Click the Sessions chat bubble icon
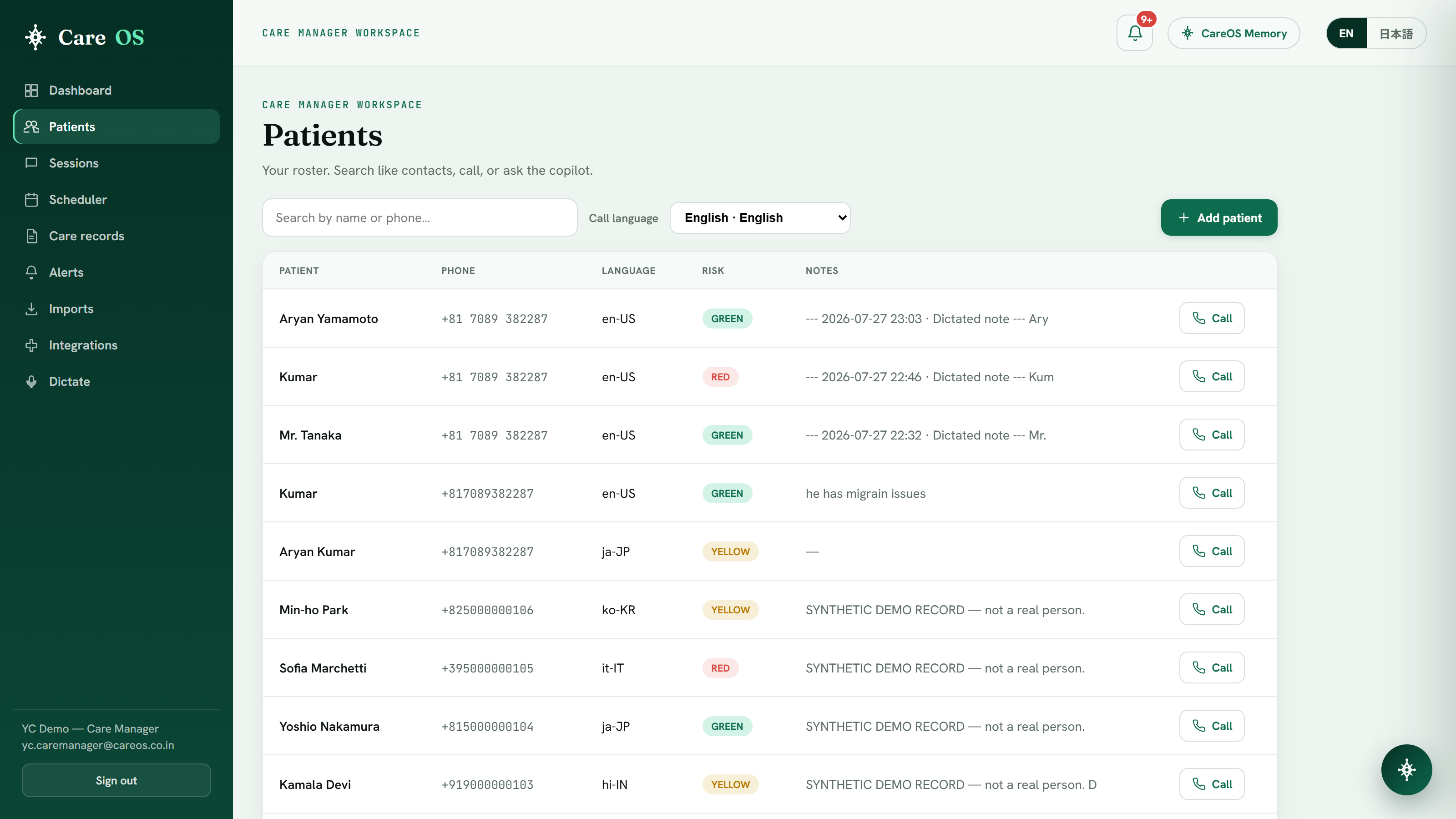 [x=32, y=163]
